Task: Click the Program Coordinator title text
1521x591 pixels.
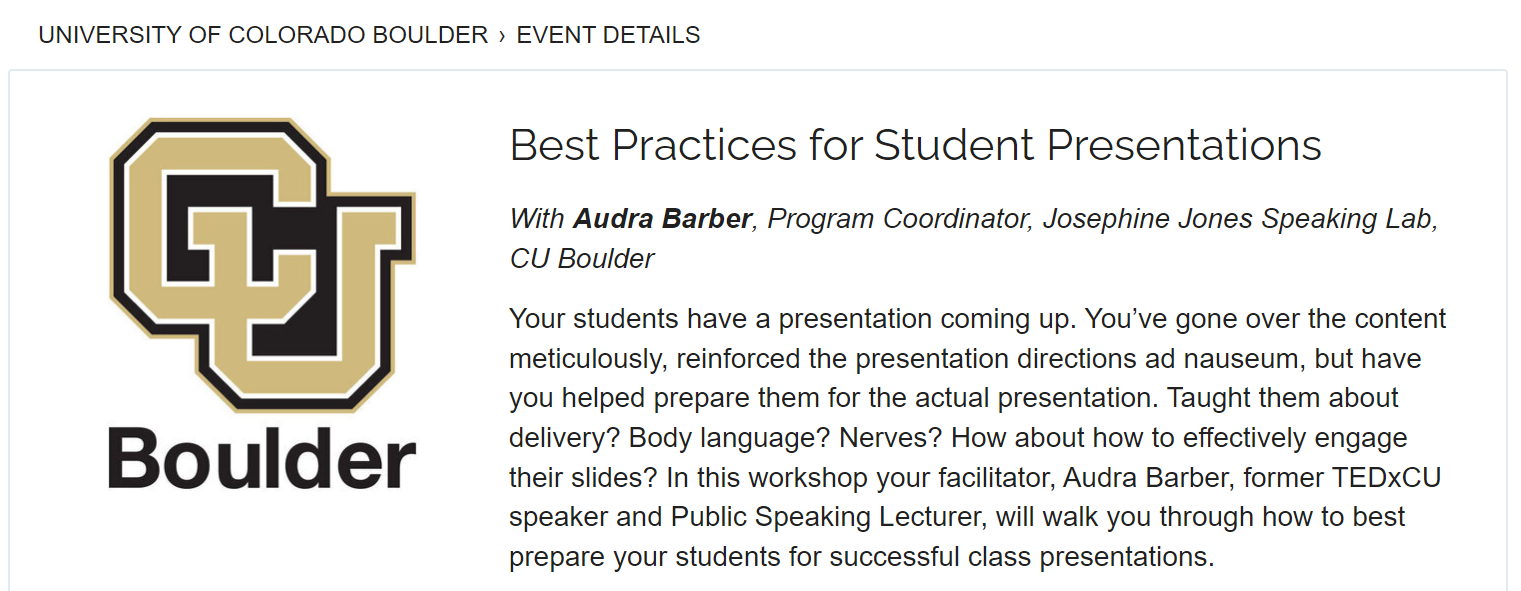Action: tap(899, 219)
